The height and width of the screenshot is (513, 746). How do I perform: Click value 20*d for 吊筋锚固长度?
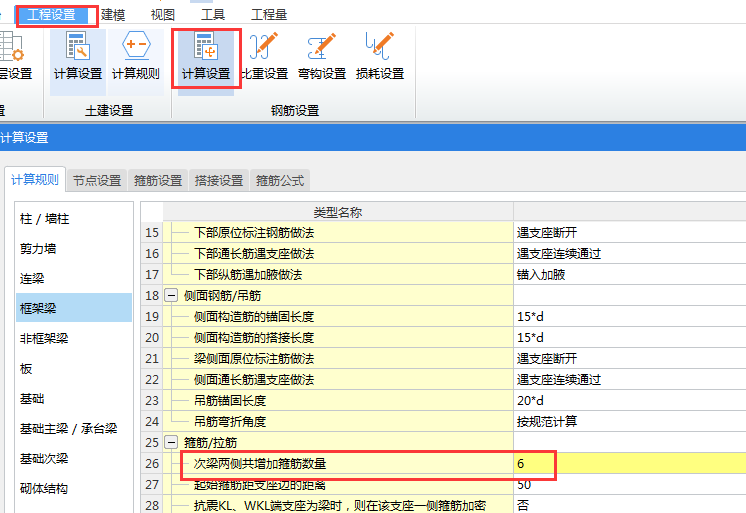coord(530,401)
